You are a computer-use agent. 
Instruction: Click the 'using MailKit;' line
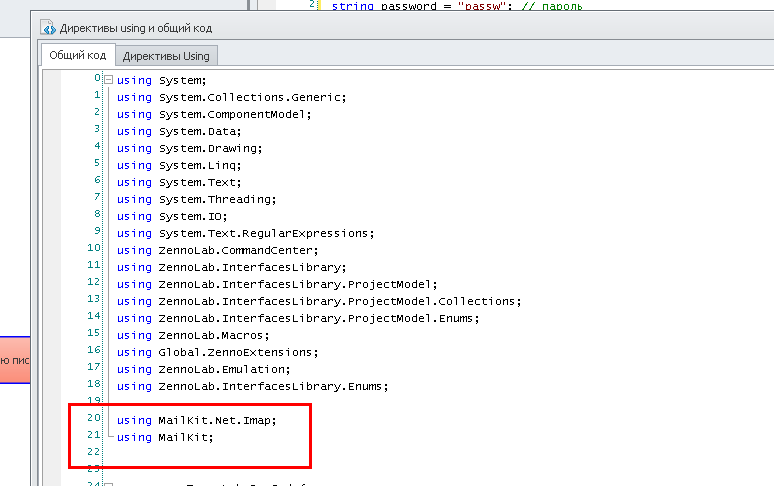coord(165,438)
